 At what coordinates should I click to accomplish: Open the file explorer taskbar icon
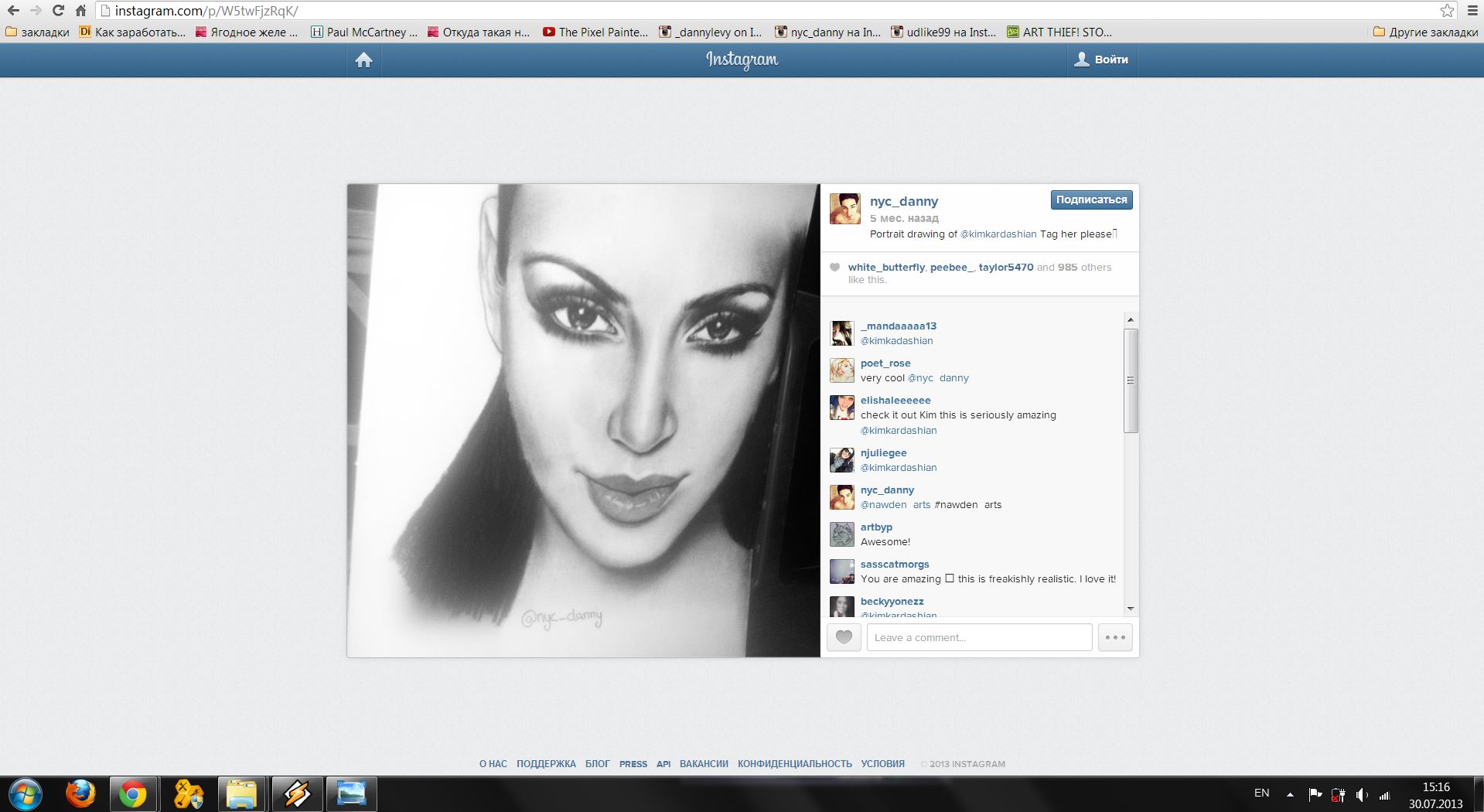coord(241,794)
